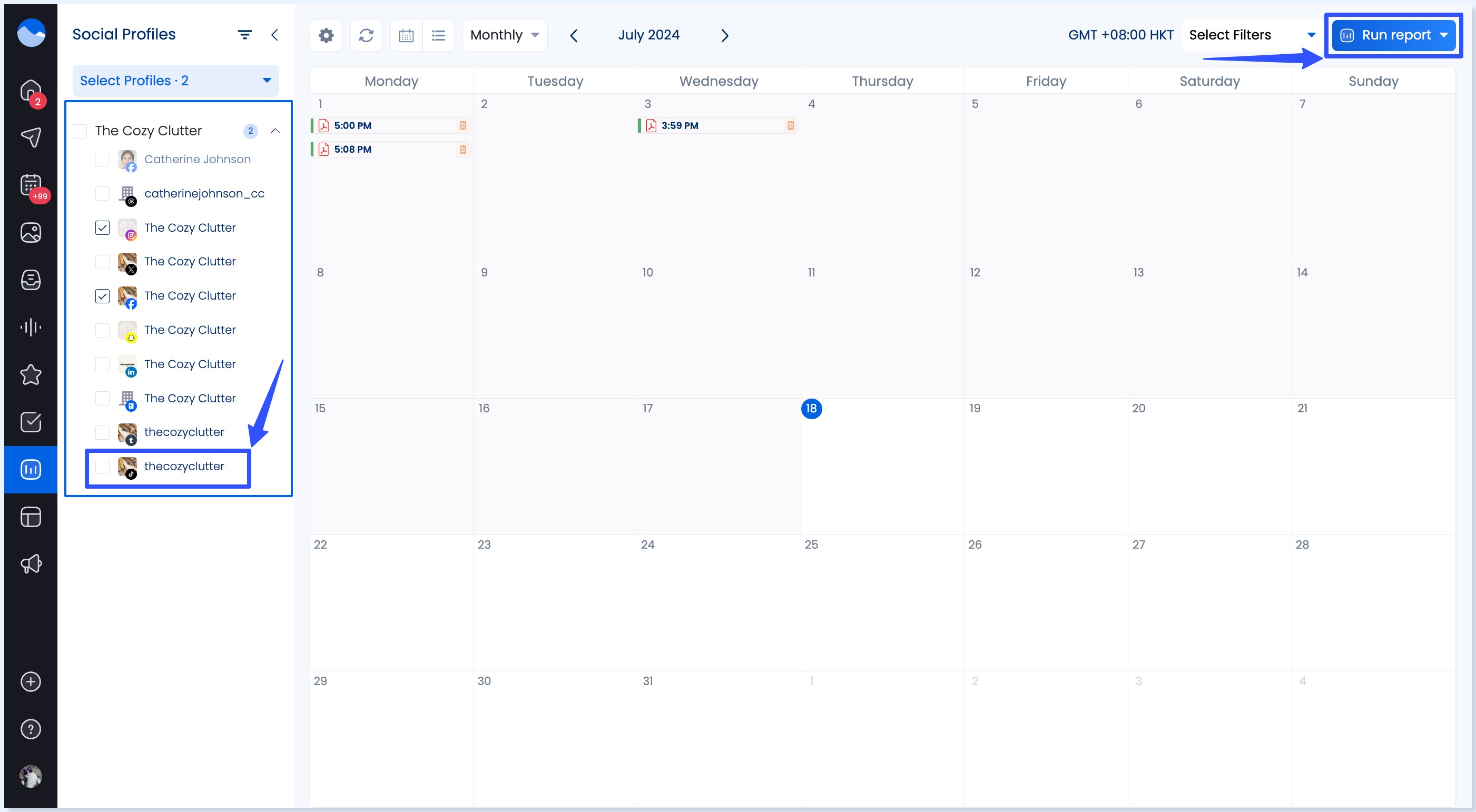The width and height of the screenshot is (1476, 812).
Task: Switch to list view in calendar toolbar
Action: (438, 35)
